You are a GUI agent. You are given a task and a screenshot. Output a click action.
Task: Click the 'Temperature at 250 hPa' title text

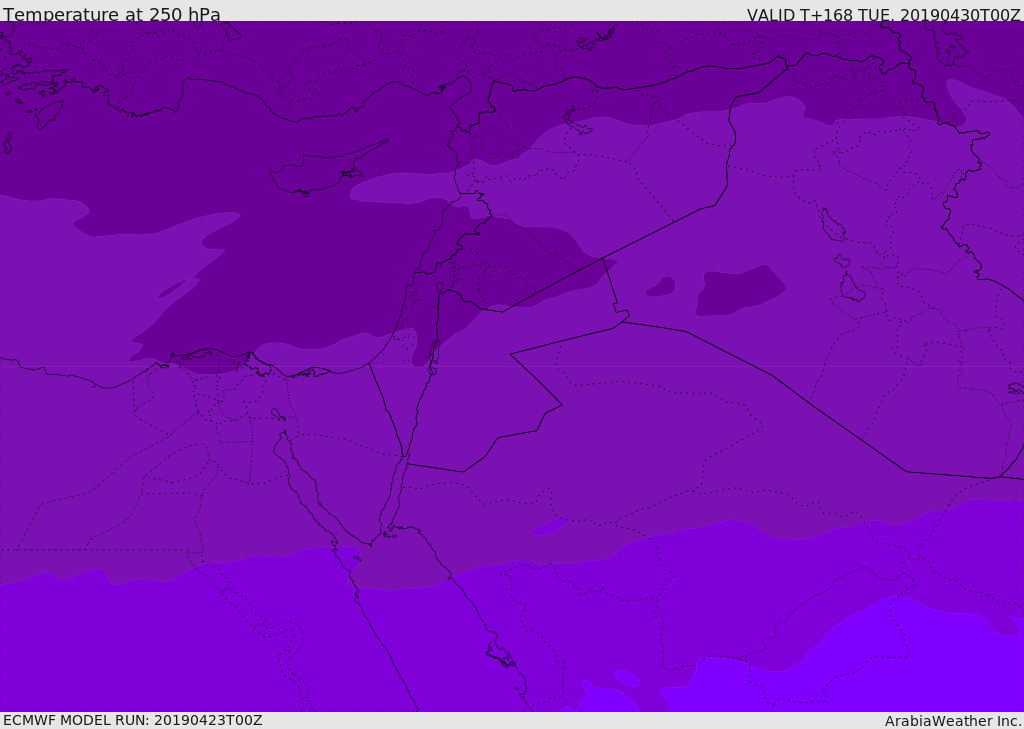point(112,14)
